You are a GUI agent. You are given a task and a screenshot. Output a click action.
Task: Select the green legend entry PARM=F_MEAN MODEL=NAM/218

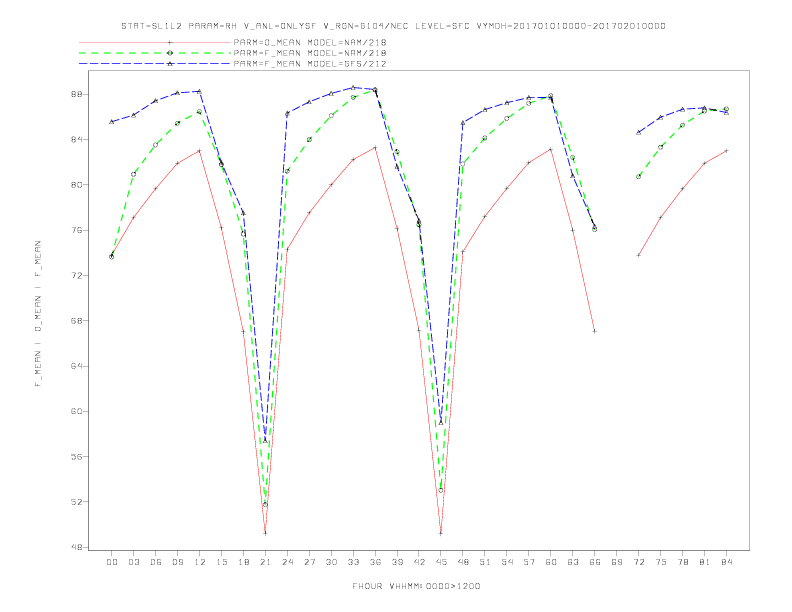(310, 53)
